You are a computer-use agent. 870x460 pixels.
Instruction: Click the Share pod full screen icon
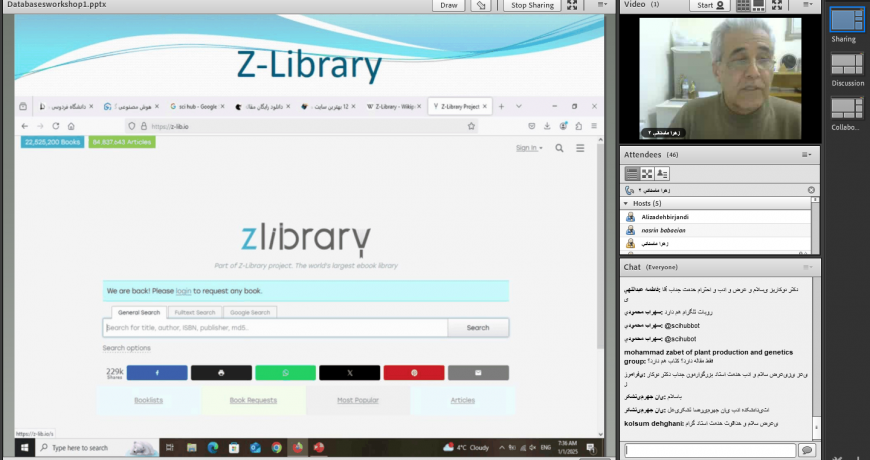pyautogui.click(x=572, y=4)
